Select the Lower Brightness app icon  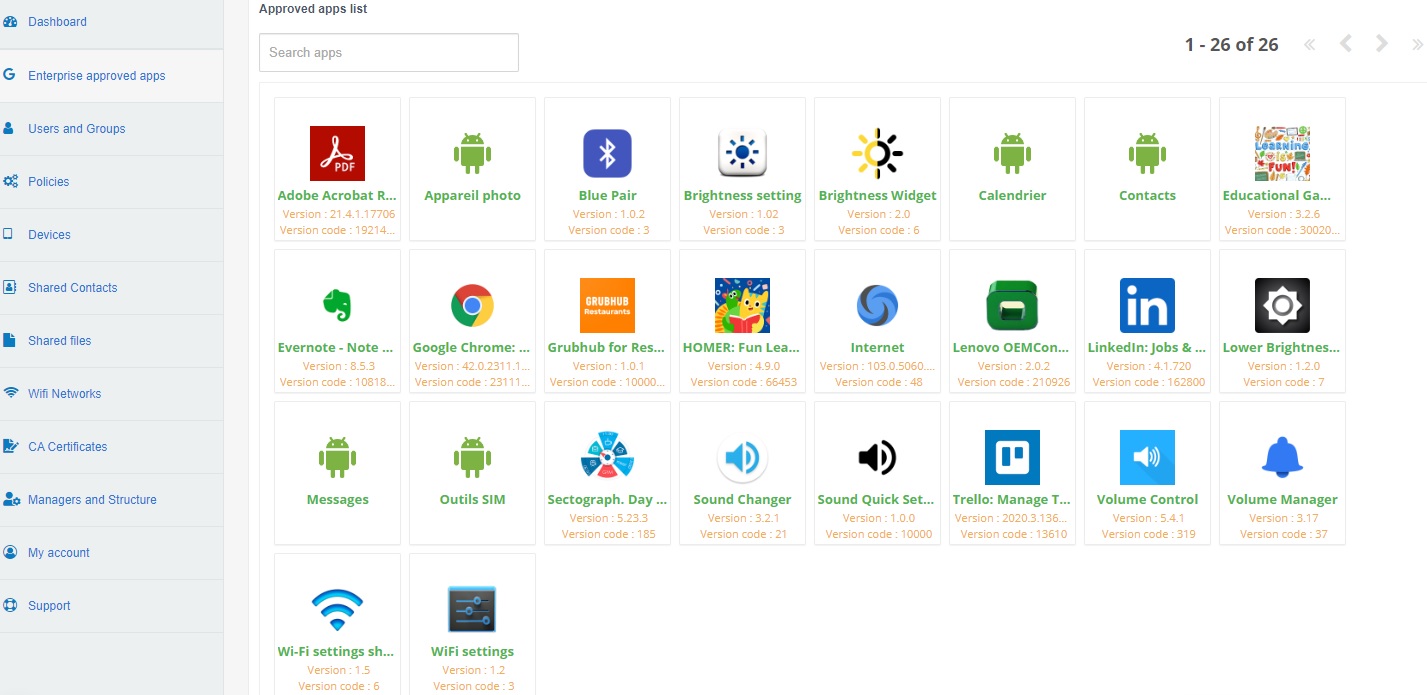pyautogui.click(x=1282, y=305)
